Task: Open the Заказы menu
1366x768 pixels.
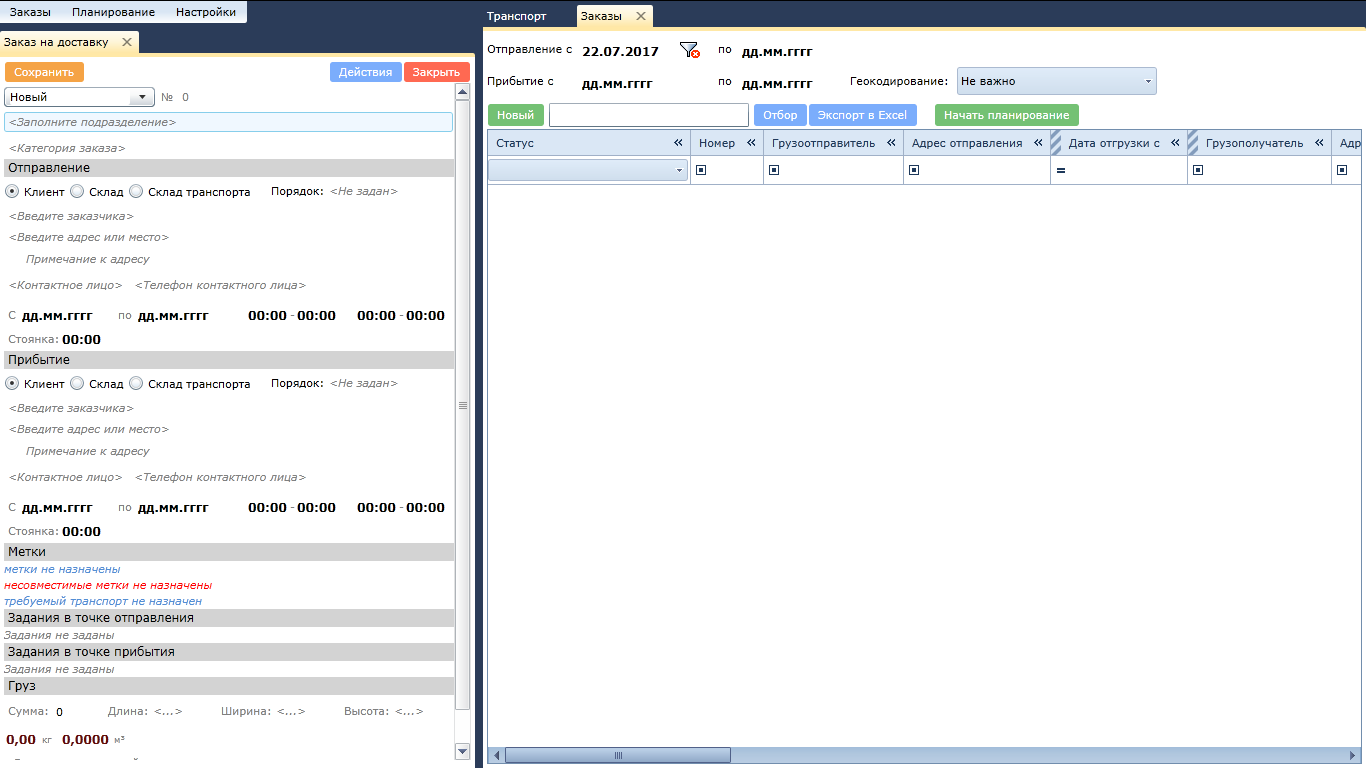Action: (x=30, y=12)
